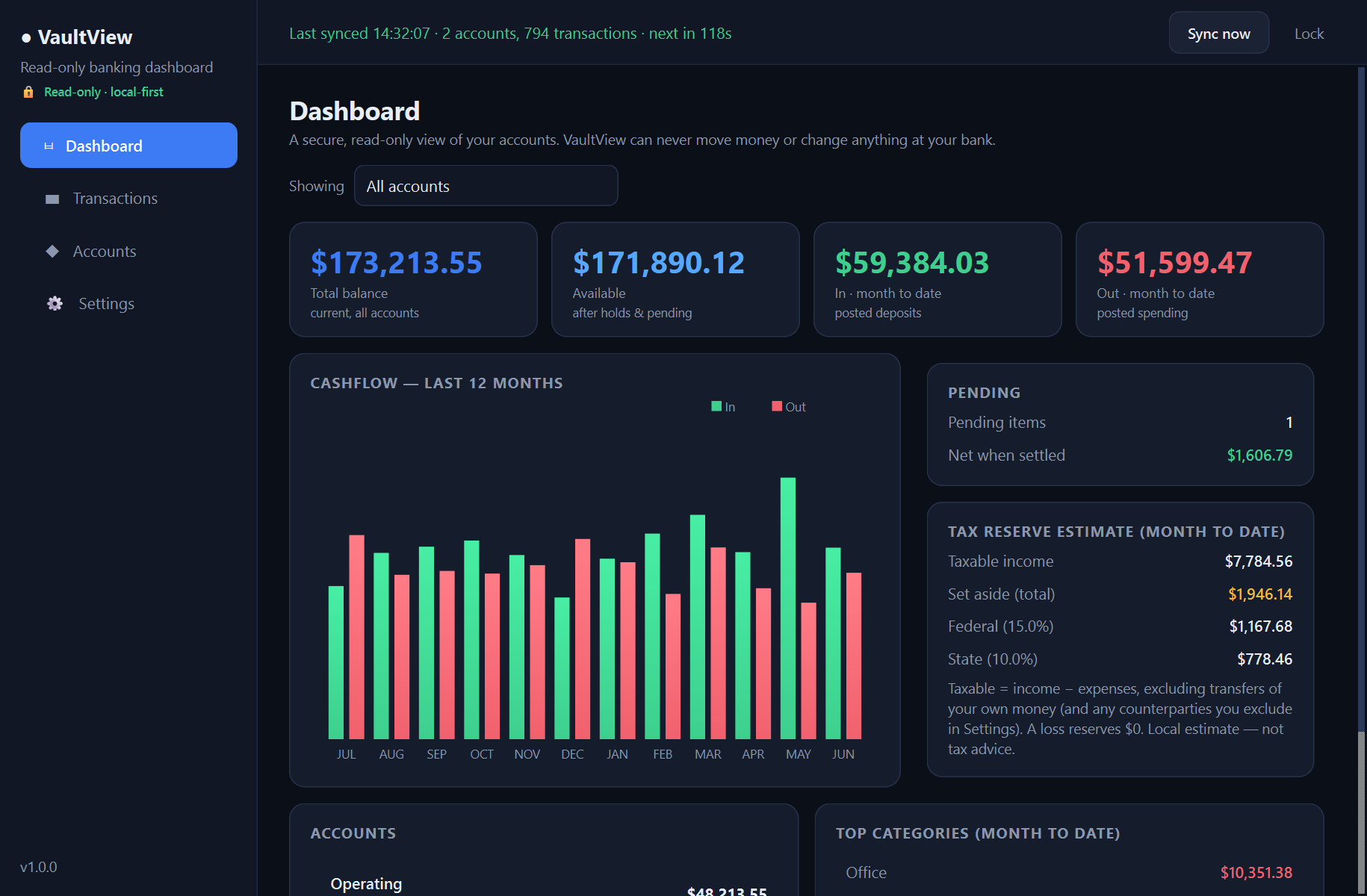Open the Settings page
The height and width of the screenshot is (896, 1367).
click(128, 304)
